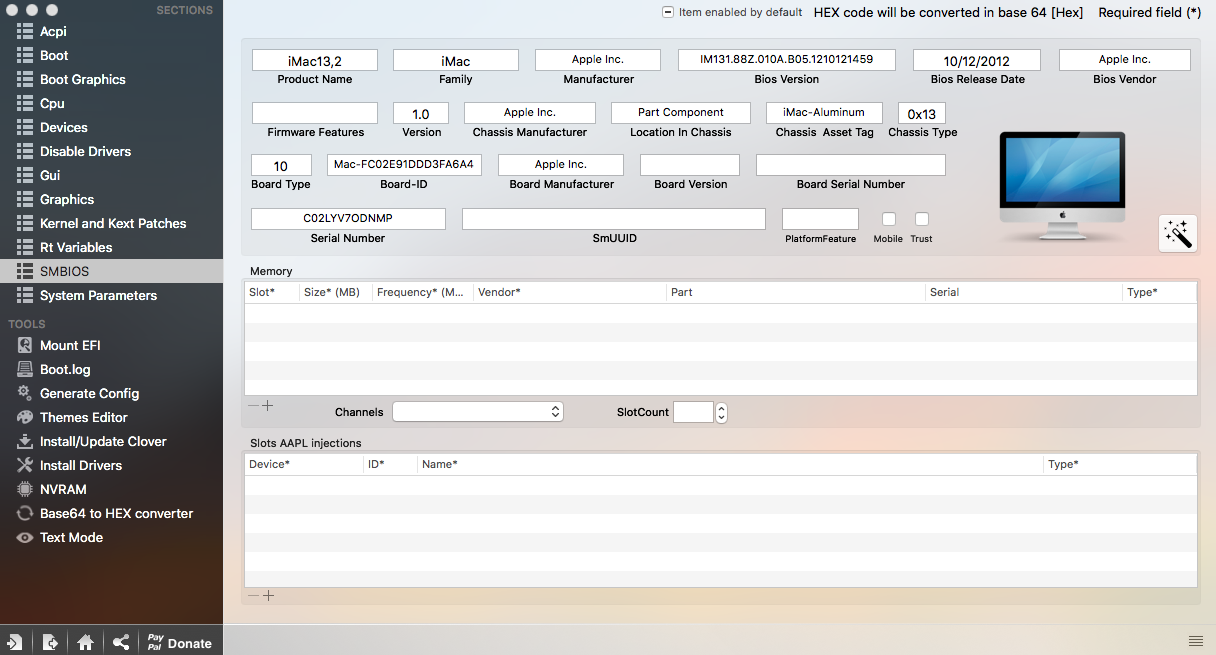The width and height of the screenshot is (1216, 655).
Task: Click the Device* column header
Action: pyautogui.click(x=304, y=465)
